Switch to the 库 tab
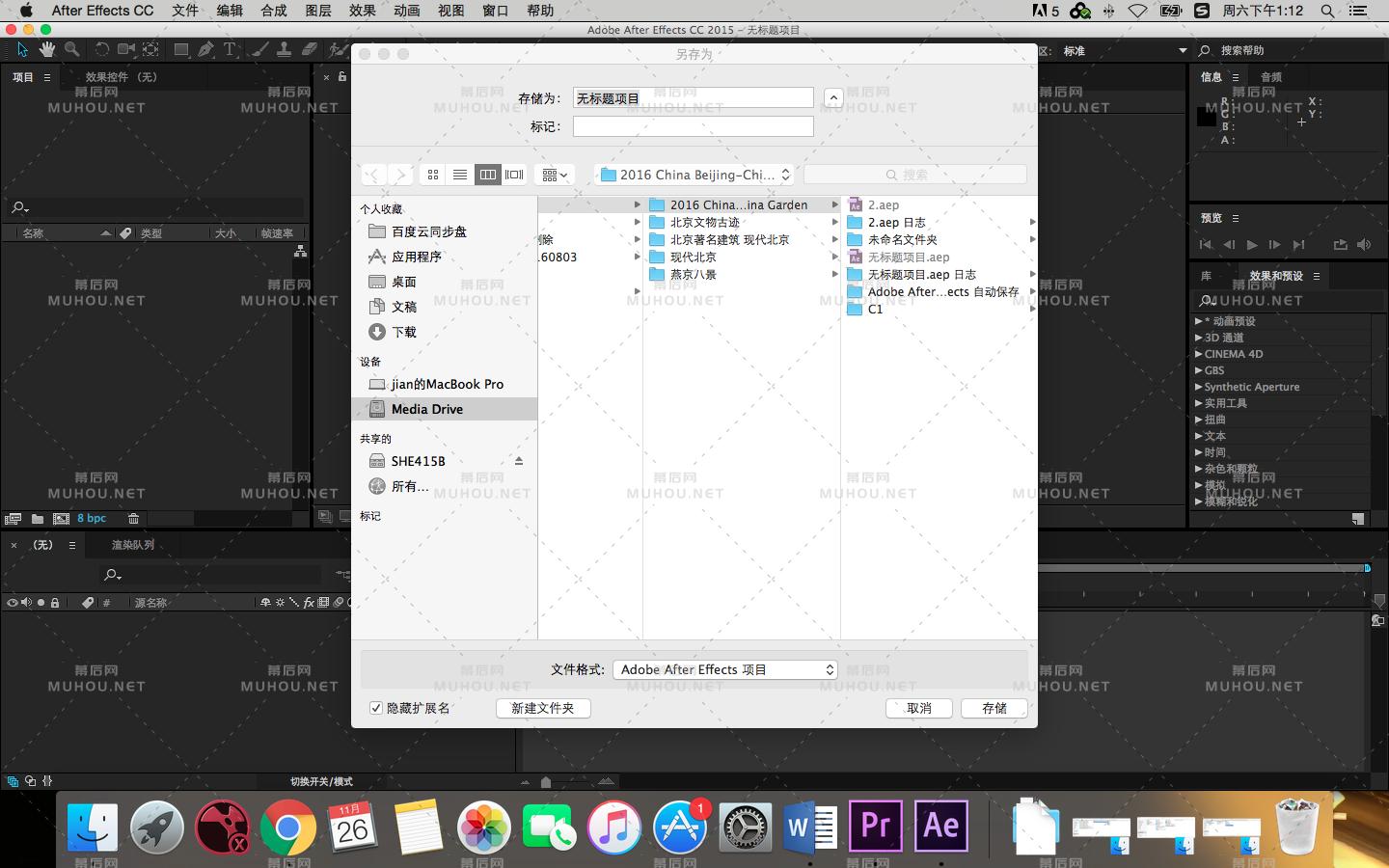The width and height of the screenshot is (1389, 868). (1206, 276)
